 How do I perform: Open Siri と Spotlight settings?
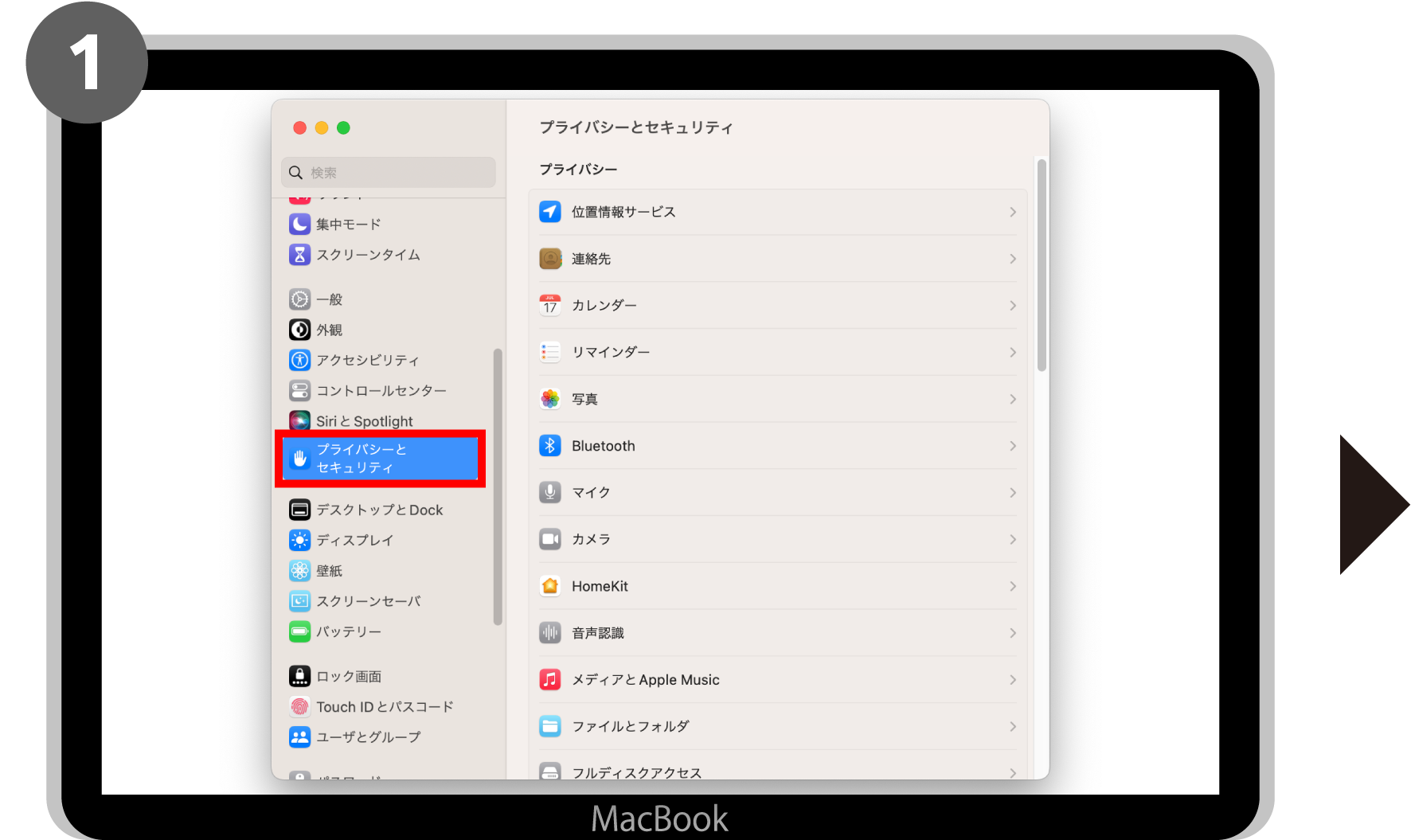point(364,421)
